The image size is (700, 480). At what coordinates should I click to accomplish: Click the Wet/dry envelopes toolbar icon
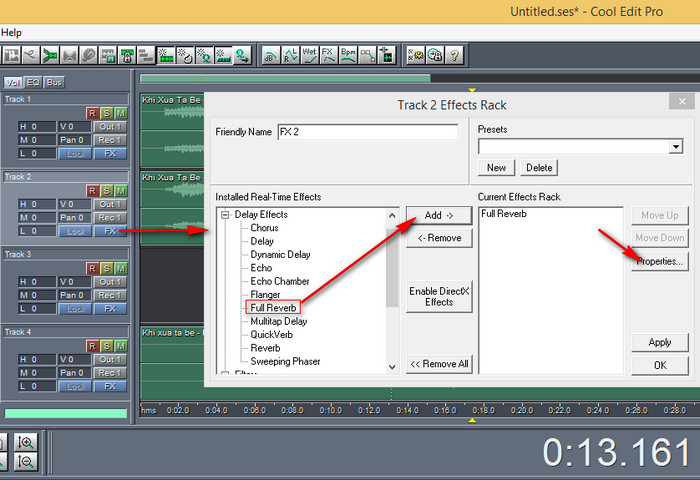[x=309, y=56]
